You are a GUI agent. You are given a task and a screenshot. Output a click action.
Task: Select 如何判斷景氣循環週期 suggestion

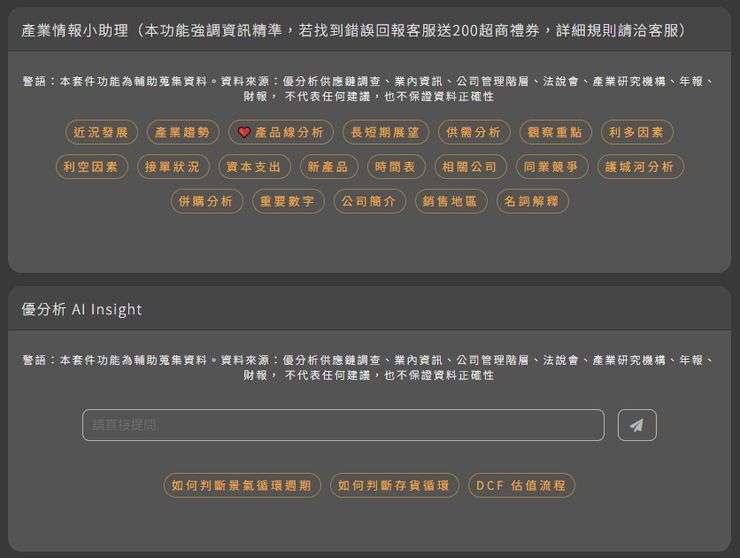(242, 485)
